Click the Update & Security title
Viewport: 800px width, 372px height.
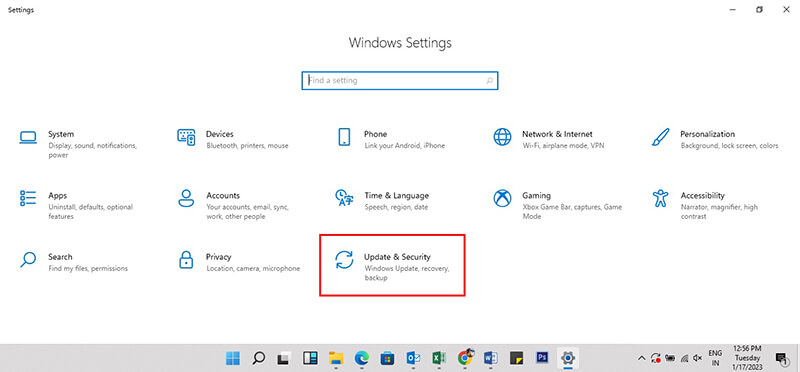click(397, 257)
